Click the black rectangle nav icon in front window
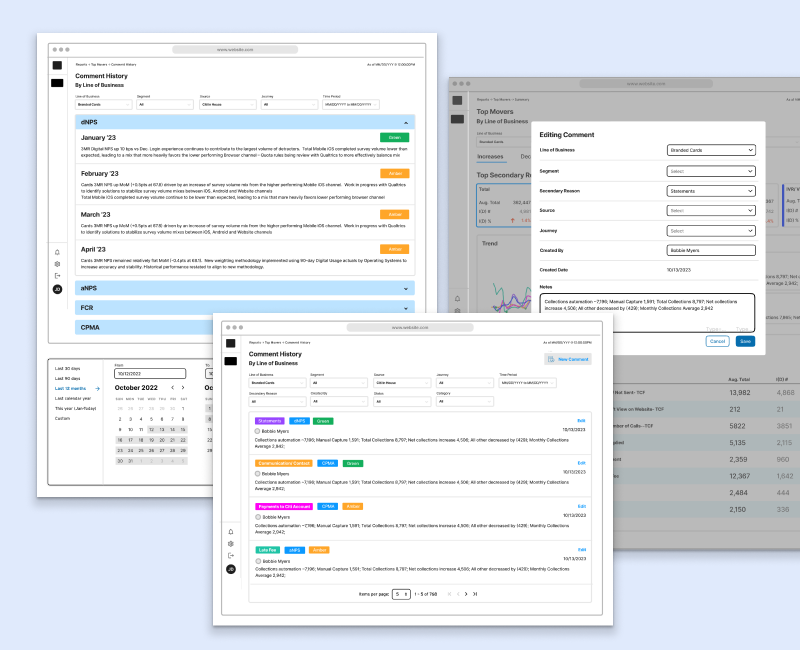This screenshot has width=800, height=650. coord(231,361)
